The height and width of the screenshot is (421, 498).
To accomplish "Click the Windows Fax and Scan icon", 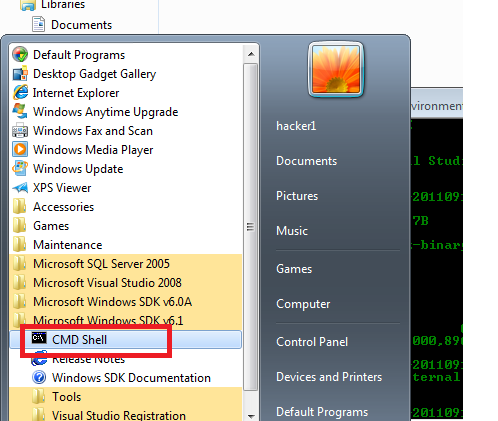I will coord(20,131).
